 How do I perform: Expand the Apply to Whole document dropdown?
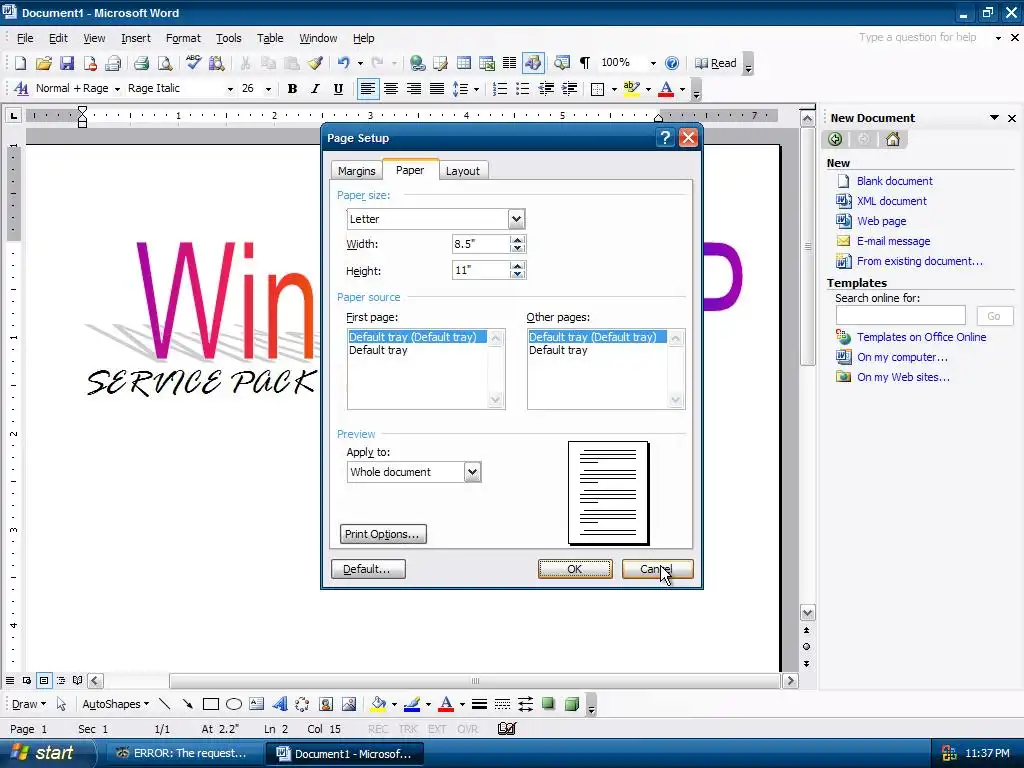pos(472,472)
